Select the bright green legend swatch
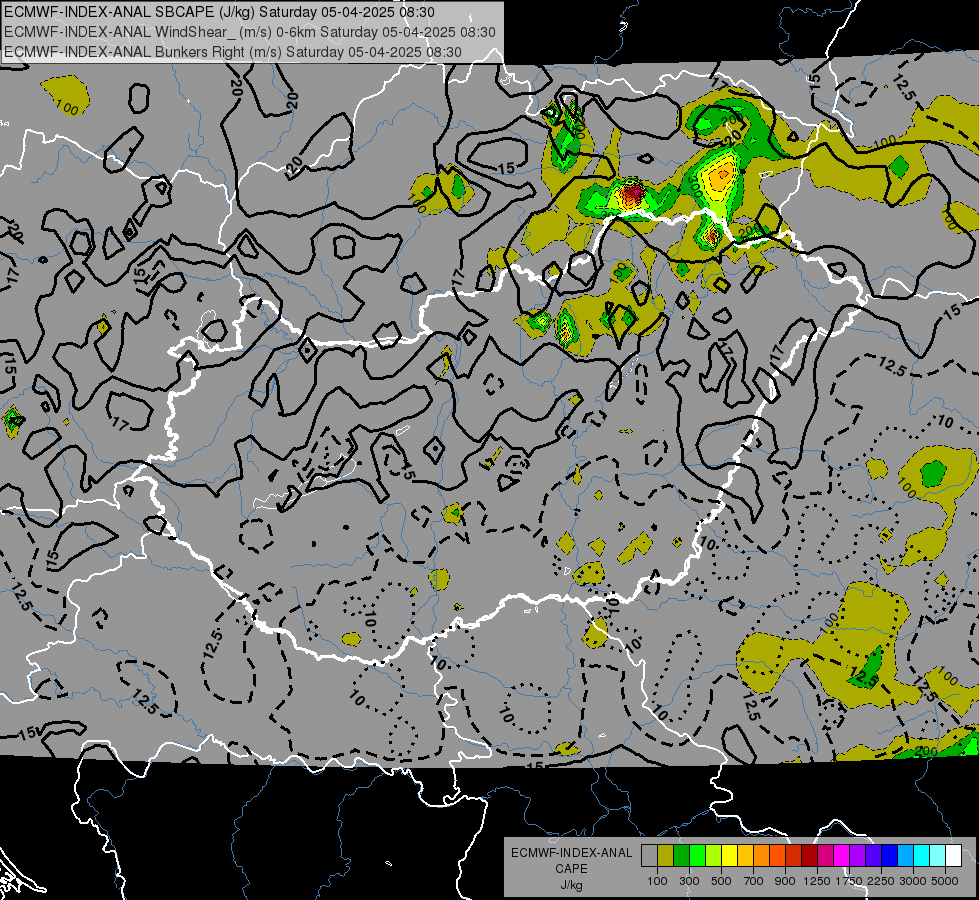The width and height of the screenshot is (979, 900). (x=697, y=856)
